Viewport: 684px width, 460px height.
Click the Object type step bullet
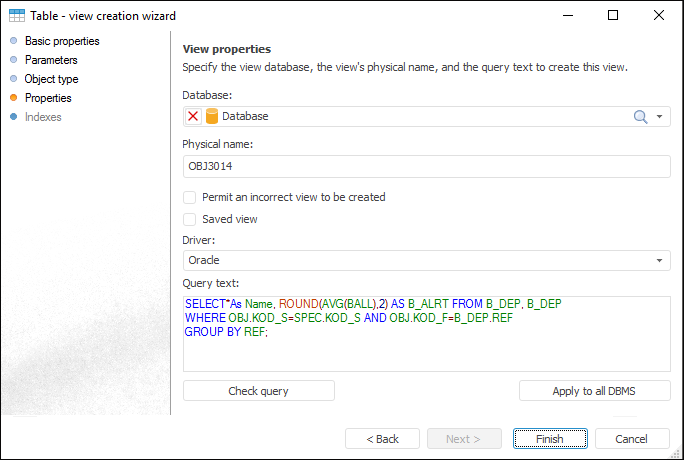[x=14, y=79]
